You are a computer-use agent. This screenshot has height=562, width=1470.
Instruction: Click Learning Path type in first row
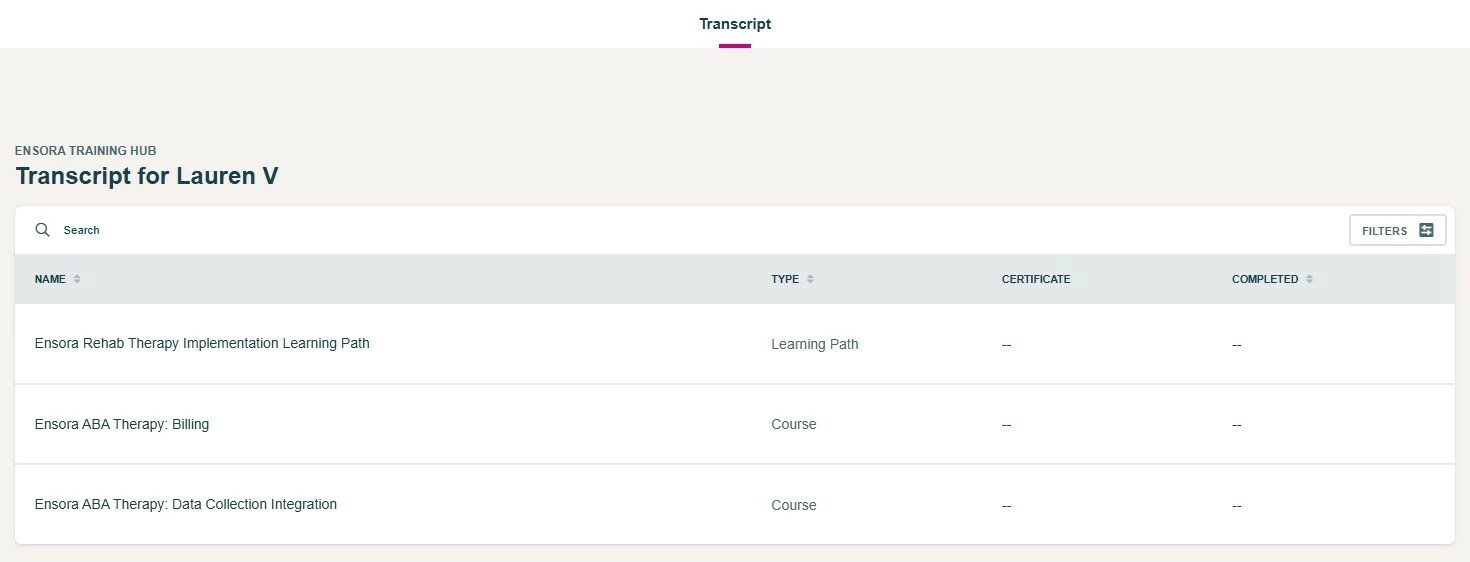point(815,344)
